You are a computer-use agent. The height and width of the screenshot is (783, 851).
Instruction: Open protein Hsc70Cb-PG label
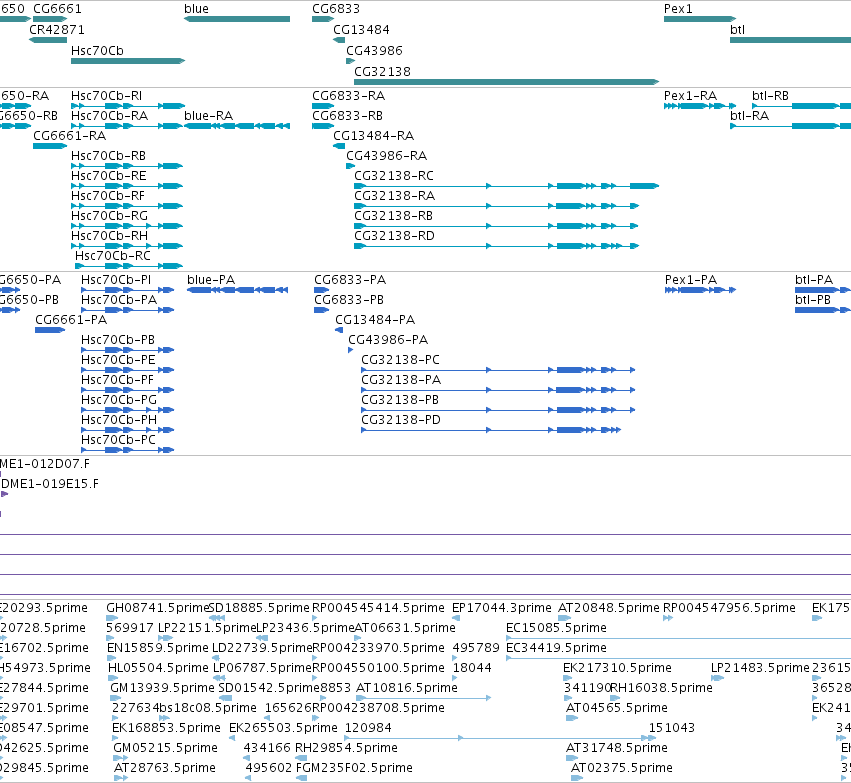[x=119, y=399]
